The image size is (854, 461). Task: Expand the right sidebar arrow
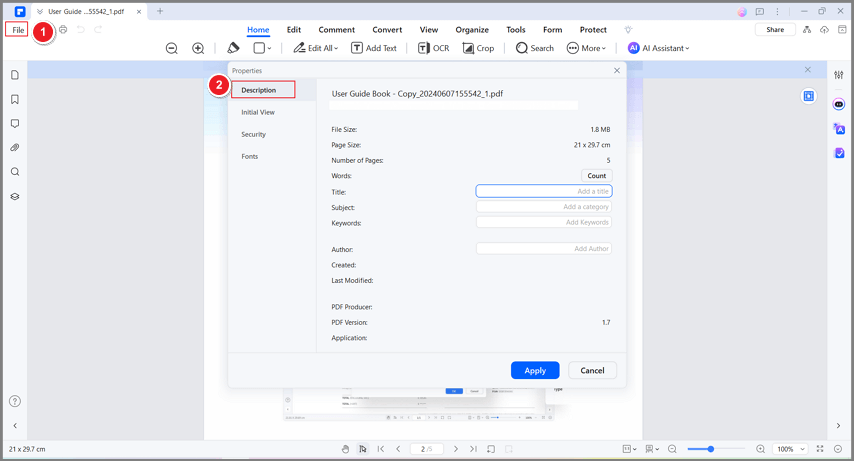839,426
